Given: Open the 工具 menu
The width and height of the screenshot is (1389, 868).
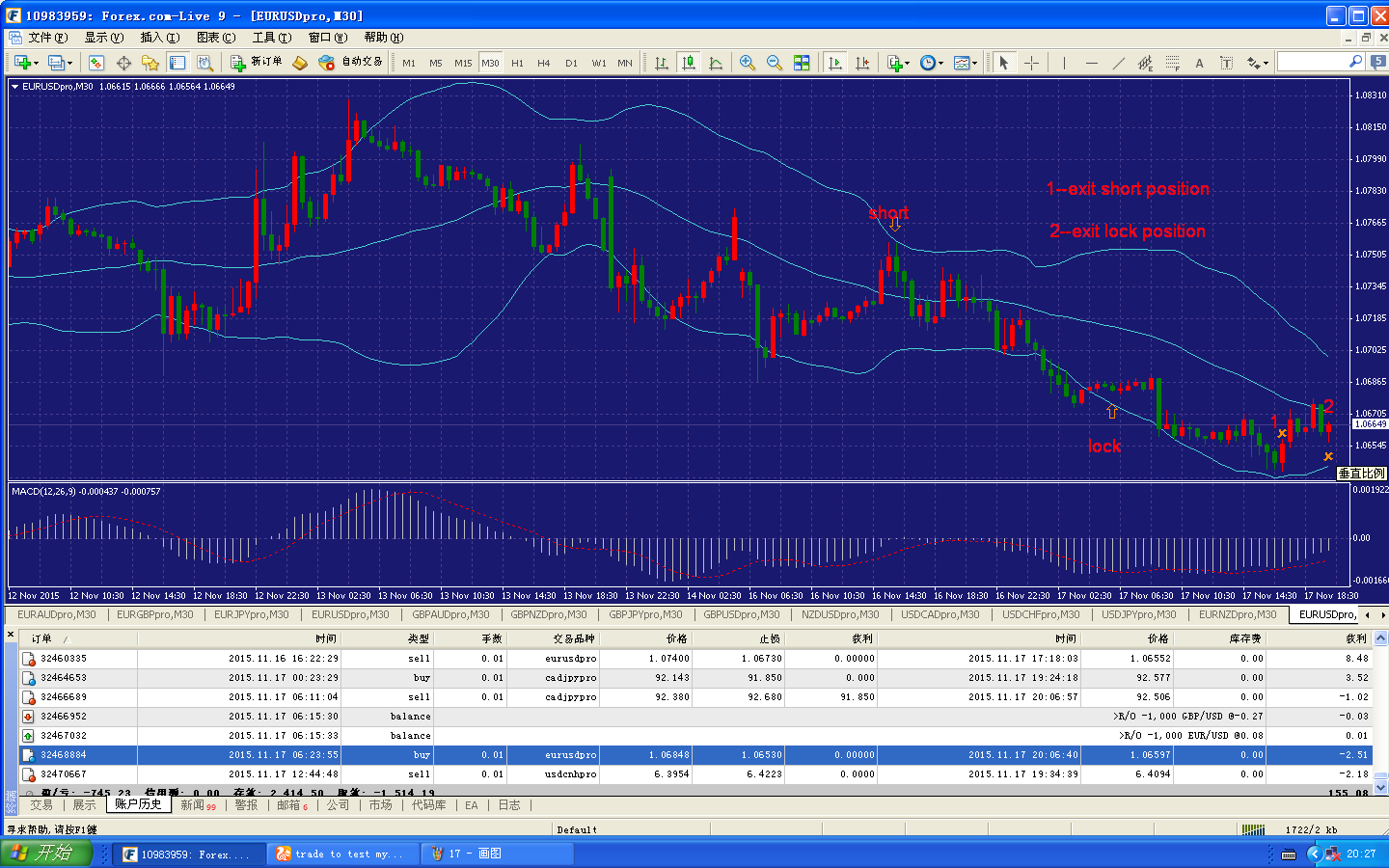Looking at the screenshot, I should pos(271,38).
